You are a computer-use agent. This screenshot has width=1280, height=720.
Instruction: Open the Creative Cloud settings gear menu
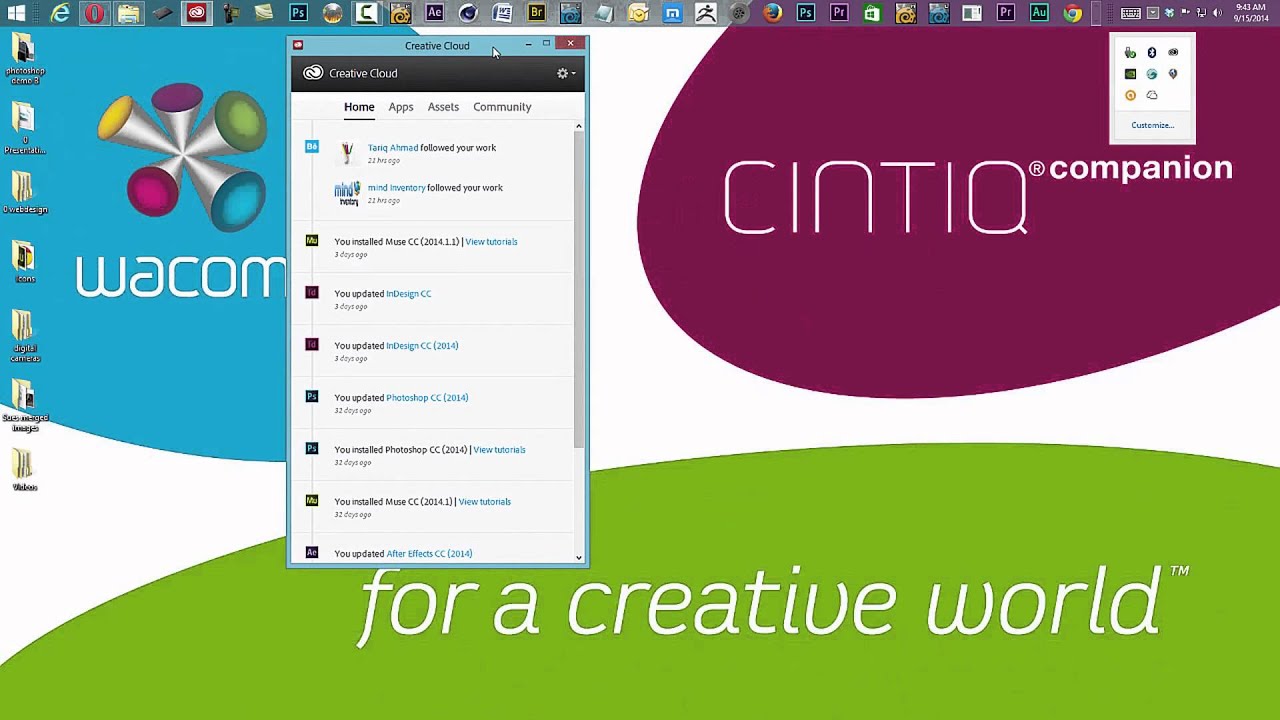point(565,73)
